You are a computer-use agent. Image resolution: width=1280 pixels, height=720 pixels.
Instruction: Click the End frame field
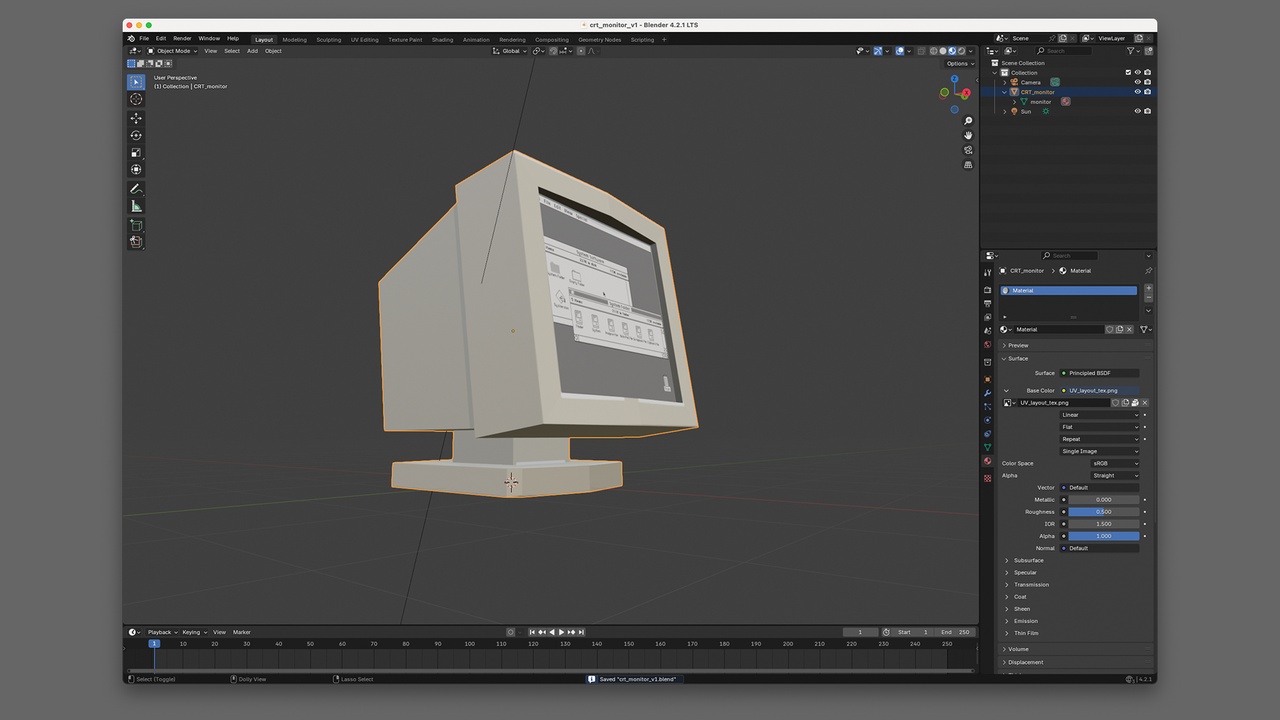click(x=955, y=632)
